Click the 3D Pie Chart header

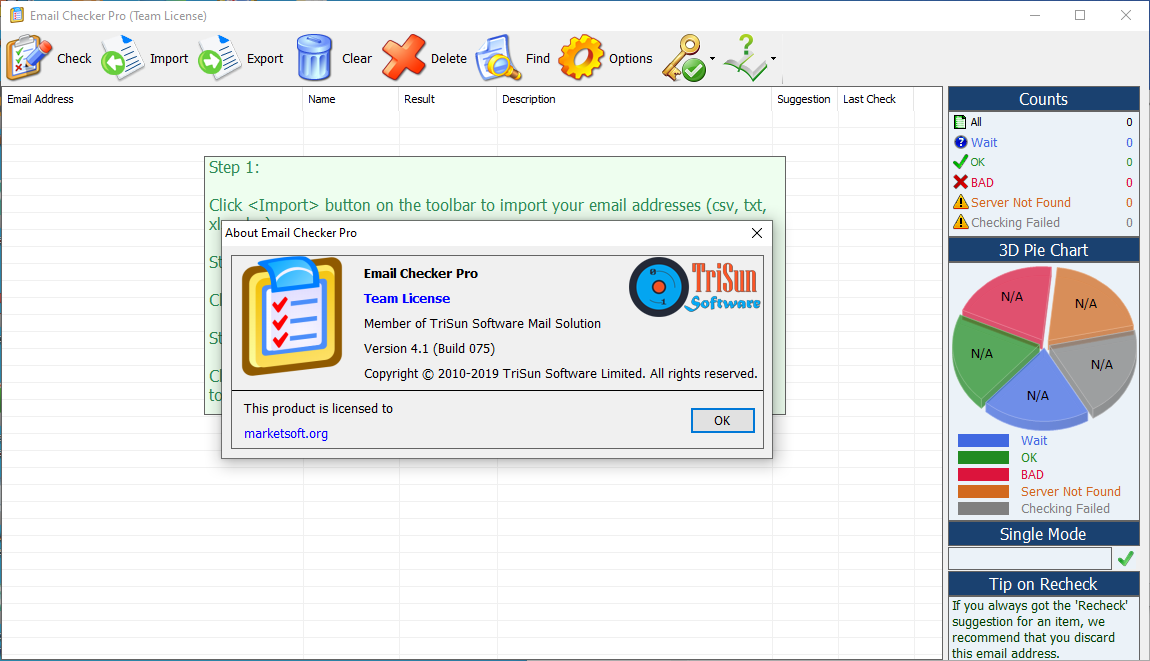click(x=1044, y=250)
